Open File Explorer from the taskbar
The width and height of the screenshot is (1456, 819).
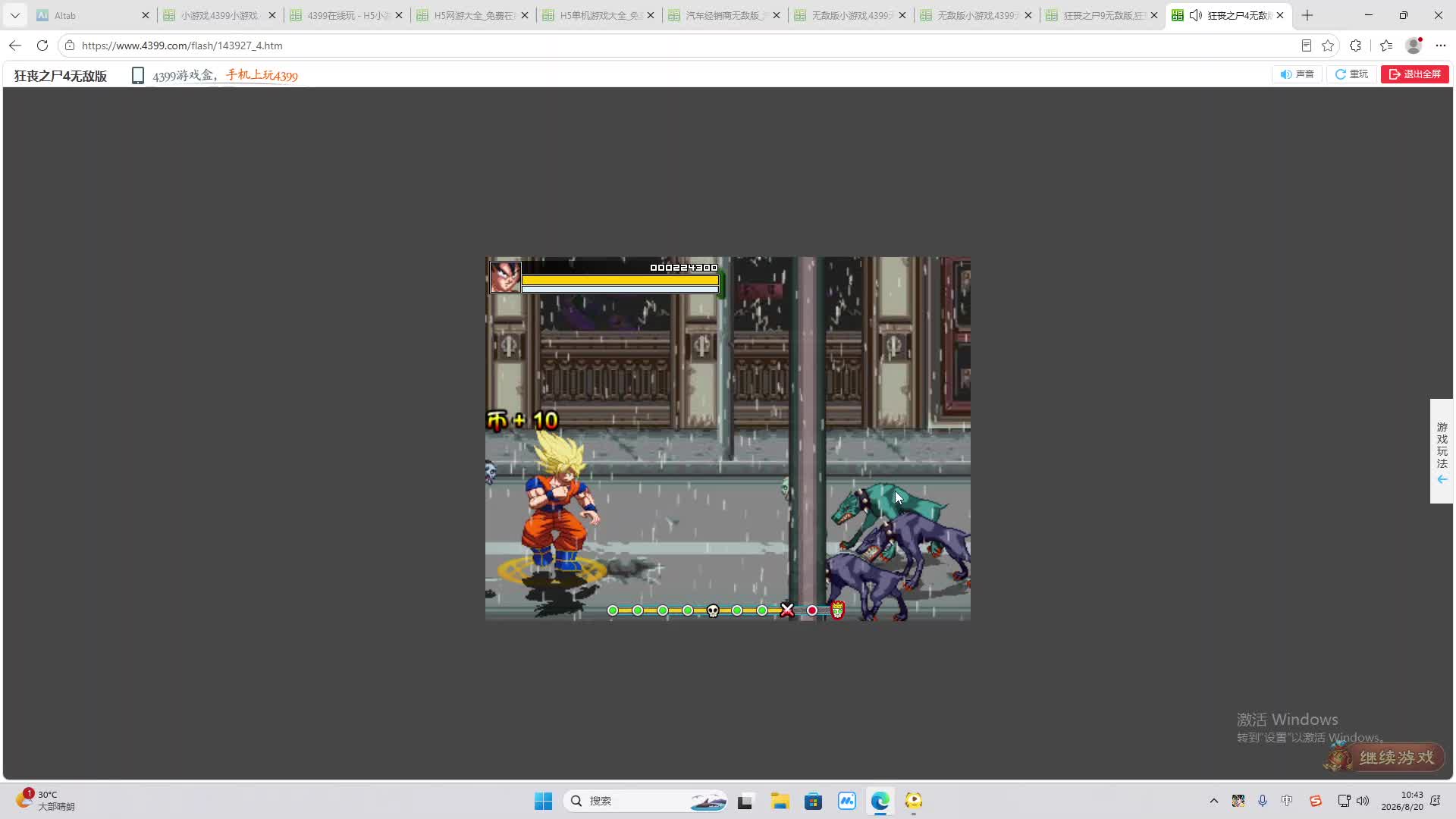[780, 801]
